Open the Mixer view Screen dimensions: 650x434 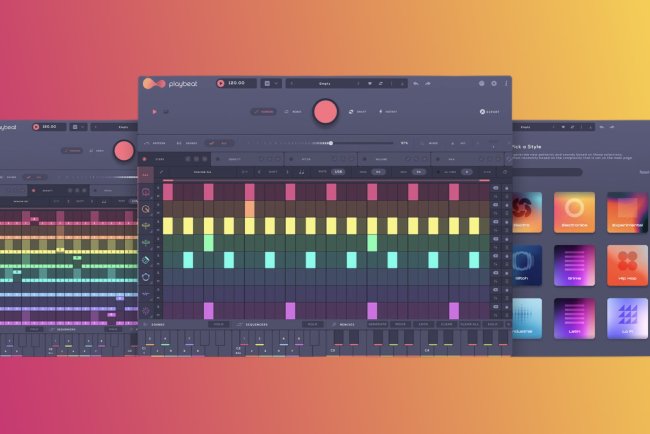pos(429,143)
